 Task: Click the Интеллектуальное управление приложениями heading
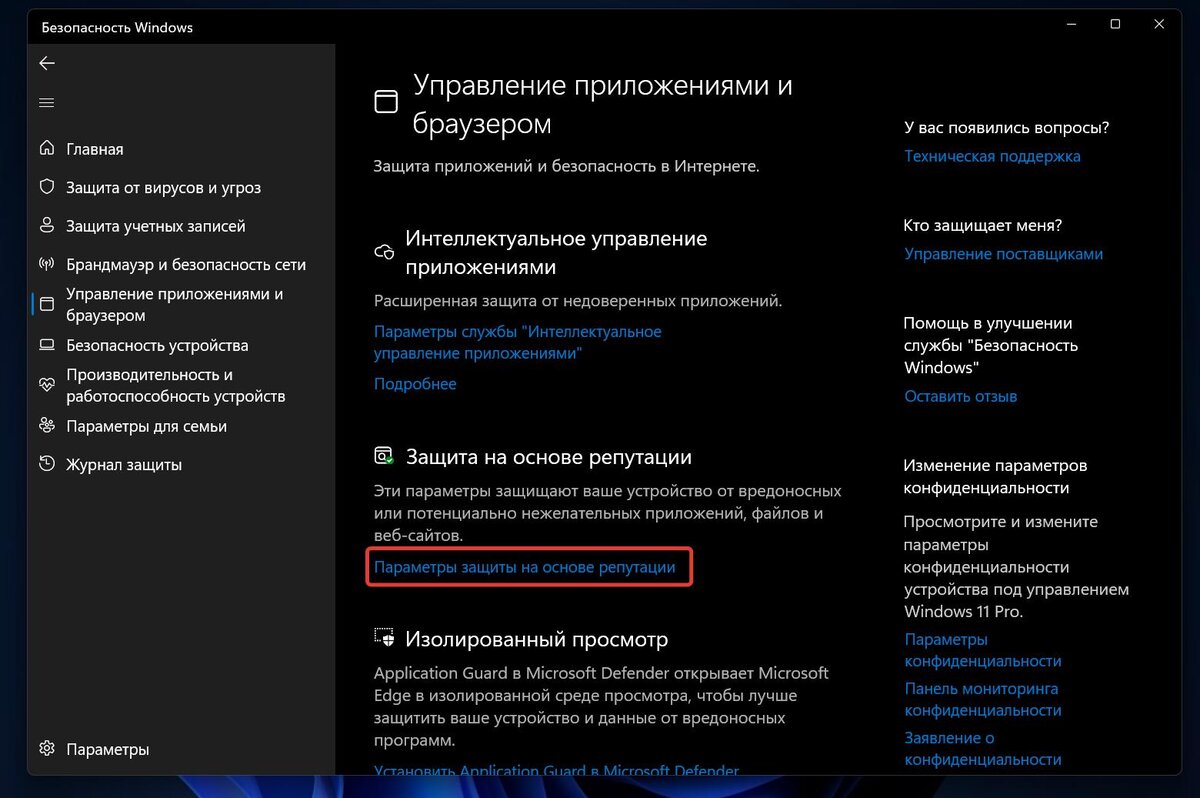[x=556, y=253]
